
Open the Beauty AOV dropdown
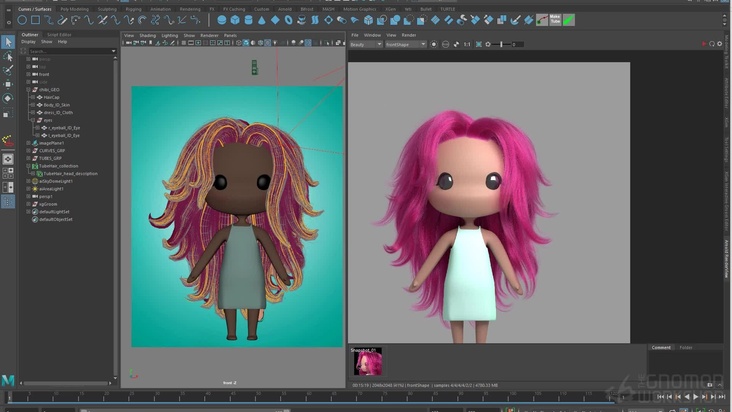click(365, 44)
